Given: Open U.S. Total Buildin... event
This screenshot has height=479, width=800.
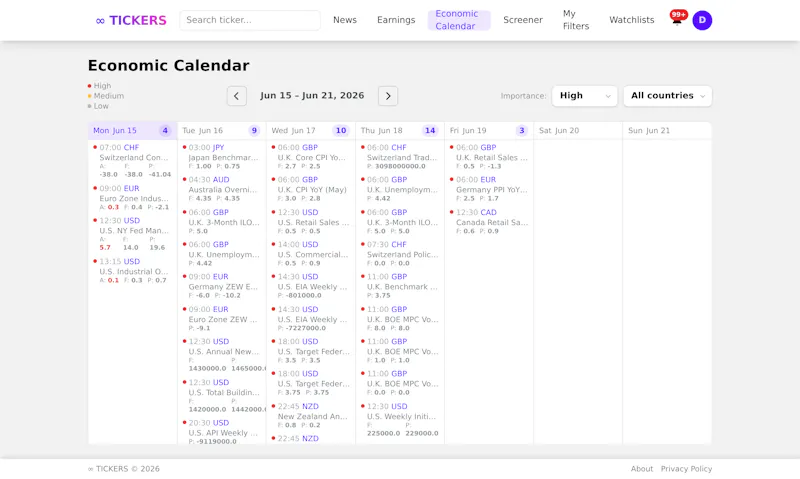Looking at the screenshot, I should pos(221,396).
